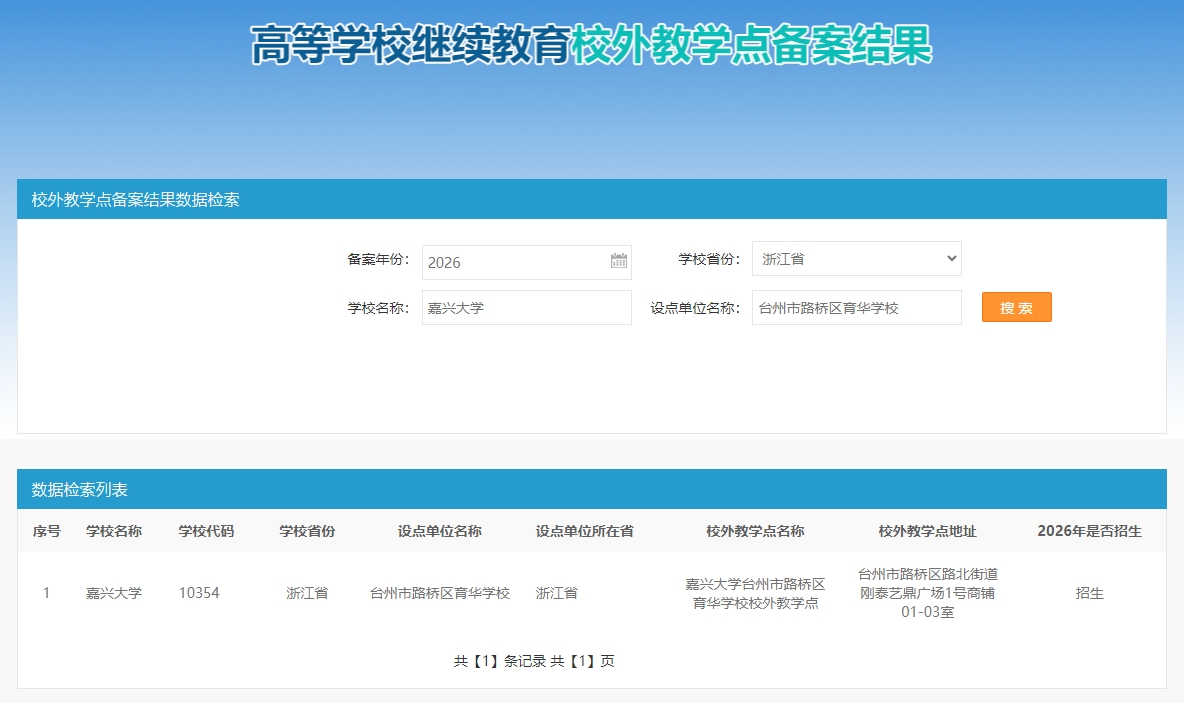Click the 序号 column header

point(47,531)
